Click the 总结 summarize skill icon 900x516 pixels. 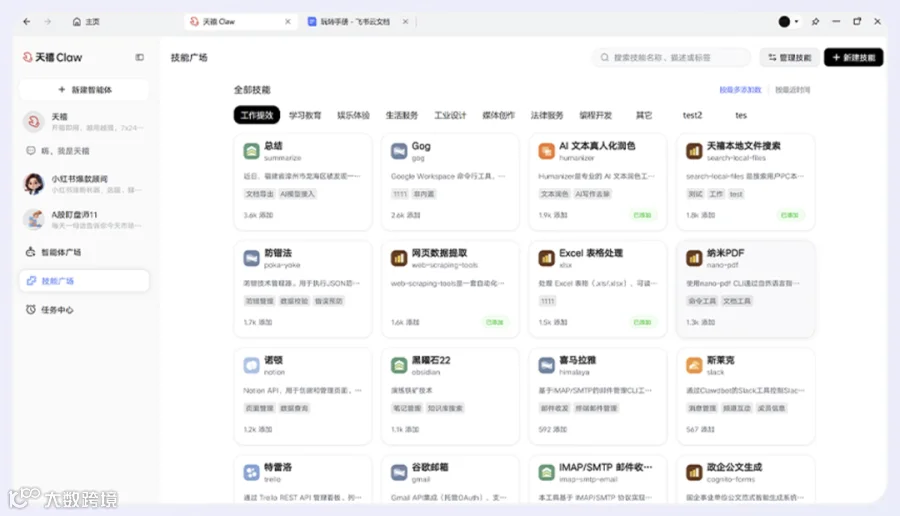click(251, 151)
